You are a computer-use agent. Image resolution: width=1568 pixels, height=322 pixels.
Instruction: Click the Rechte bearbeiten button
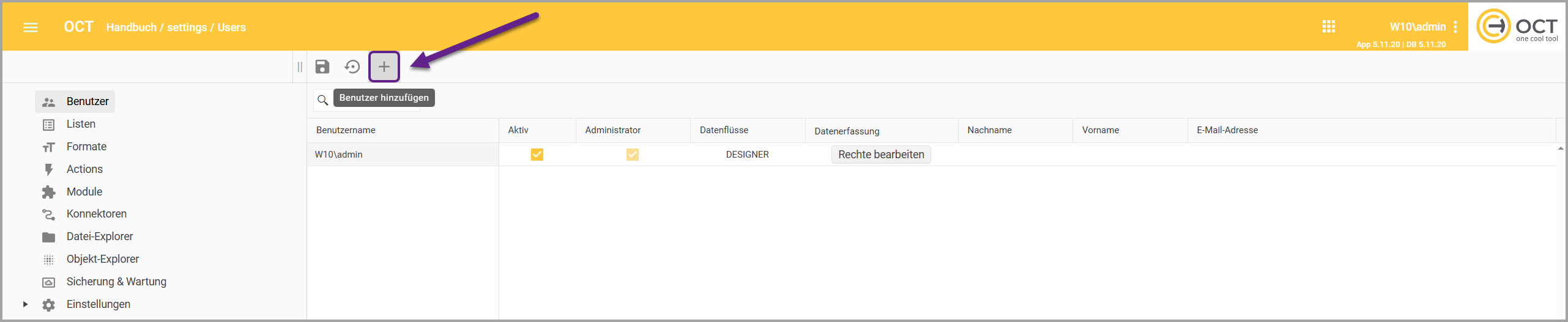[880, 155]
